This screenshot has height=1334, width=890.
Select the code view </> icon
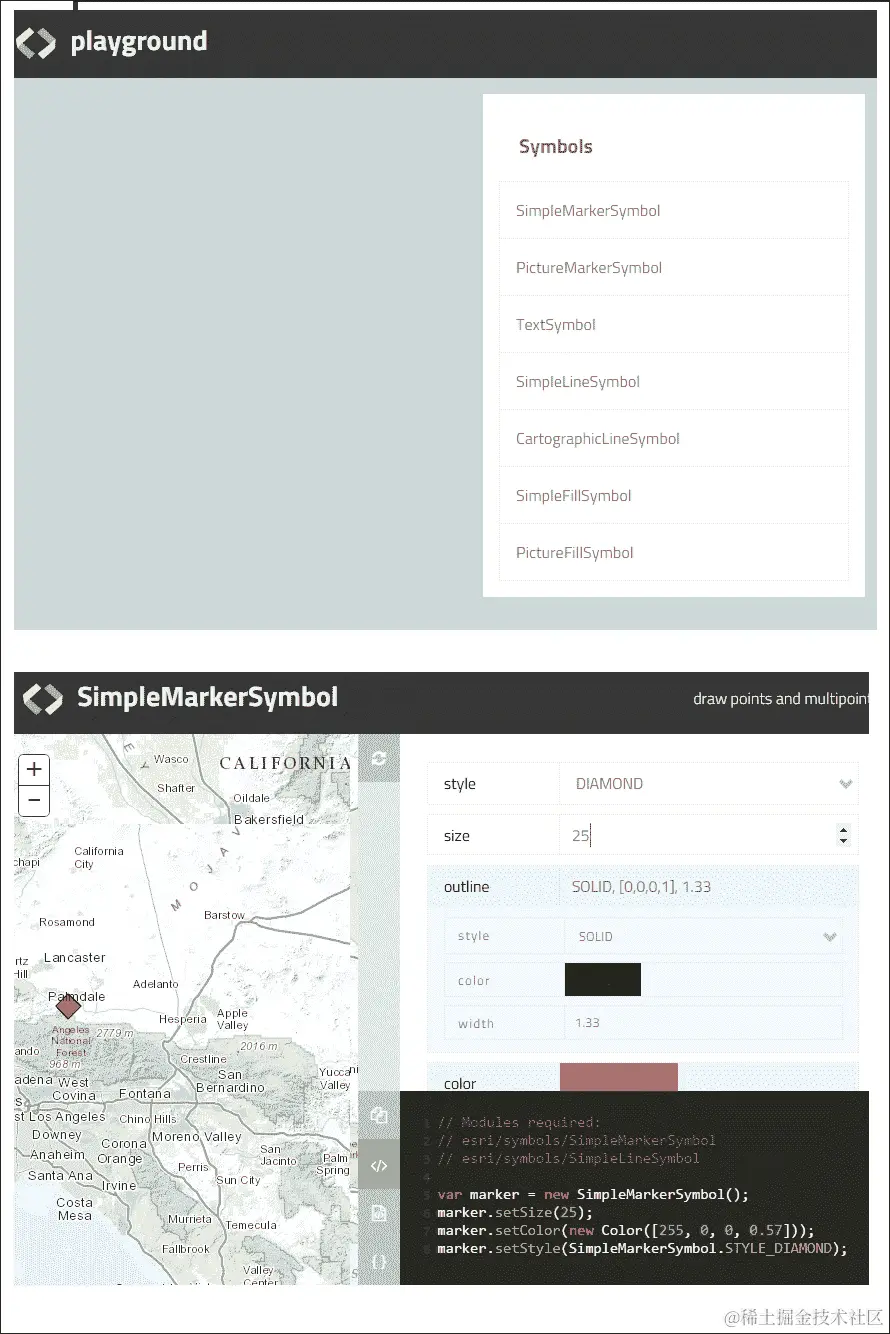point(379,1165)
